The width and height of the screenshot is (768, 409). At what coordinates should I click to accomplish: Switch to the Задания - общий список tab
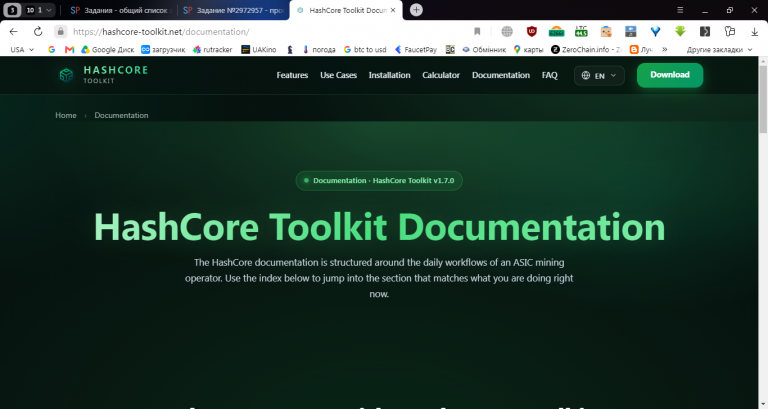[x=120, y=10]
